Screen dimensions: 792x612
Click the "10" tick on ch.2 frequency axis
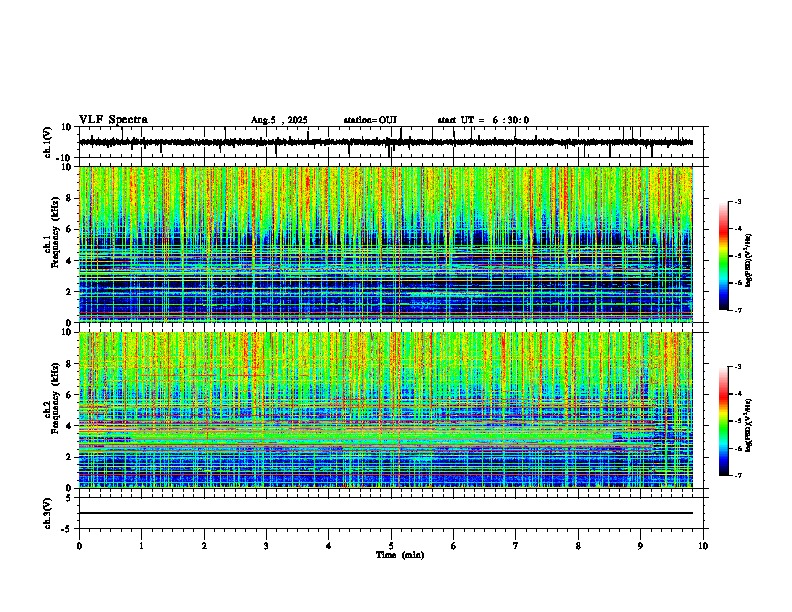[67, 332]
